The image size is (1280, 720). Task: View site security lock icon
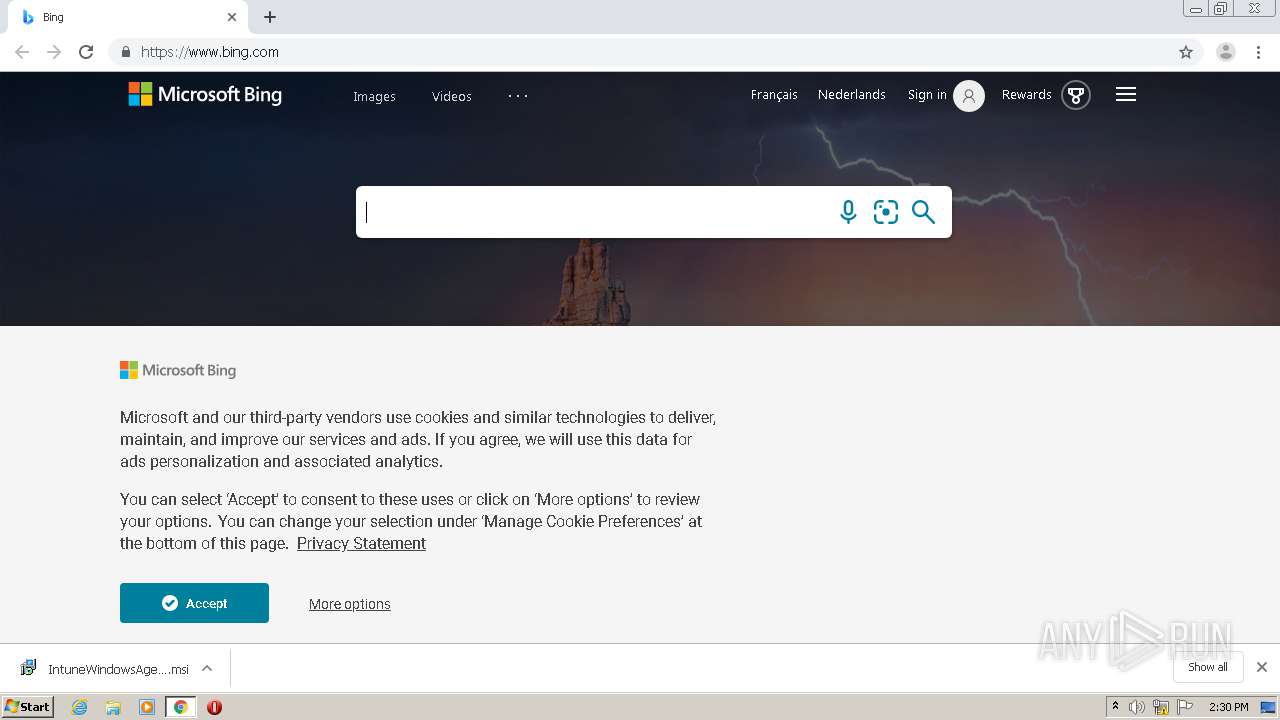pos(125,52)
